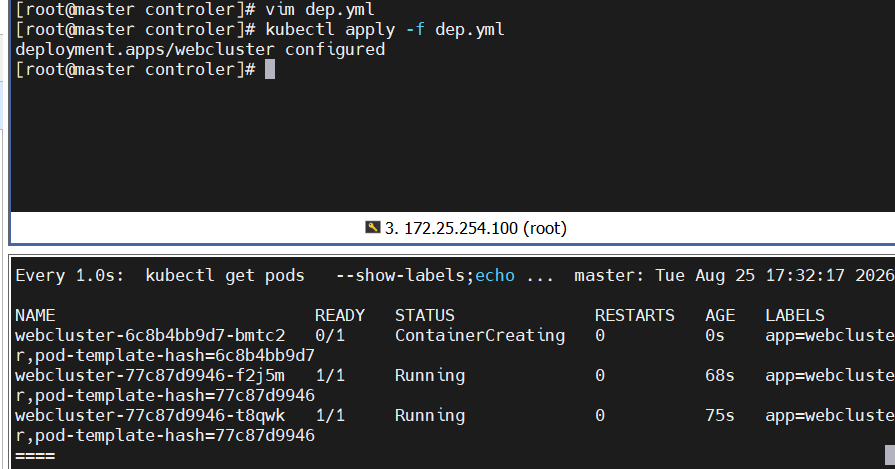This screenshot has height=469, width=895.
Task: Click the 'kubectl apply -f dep.yml' command text
Action: (385, 30)
